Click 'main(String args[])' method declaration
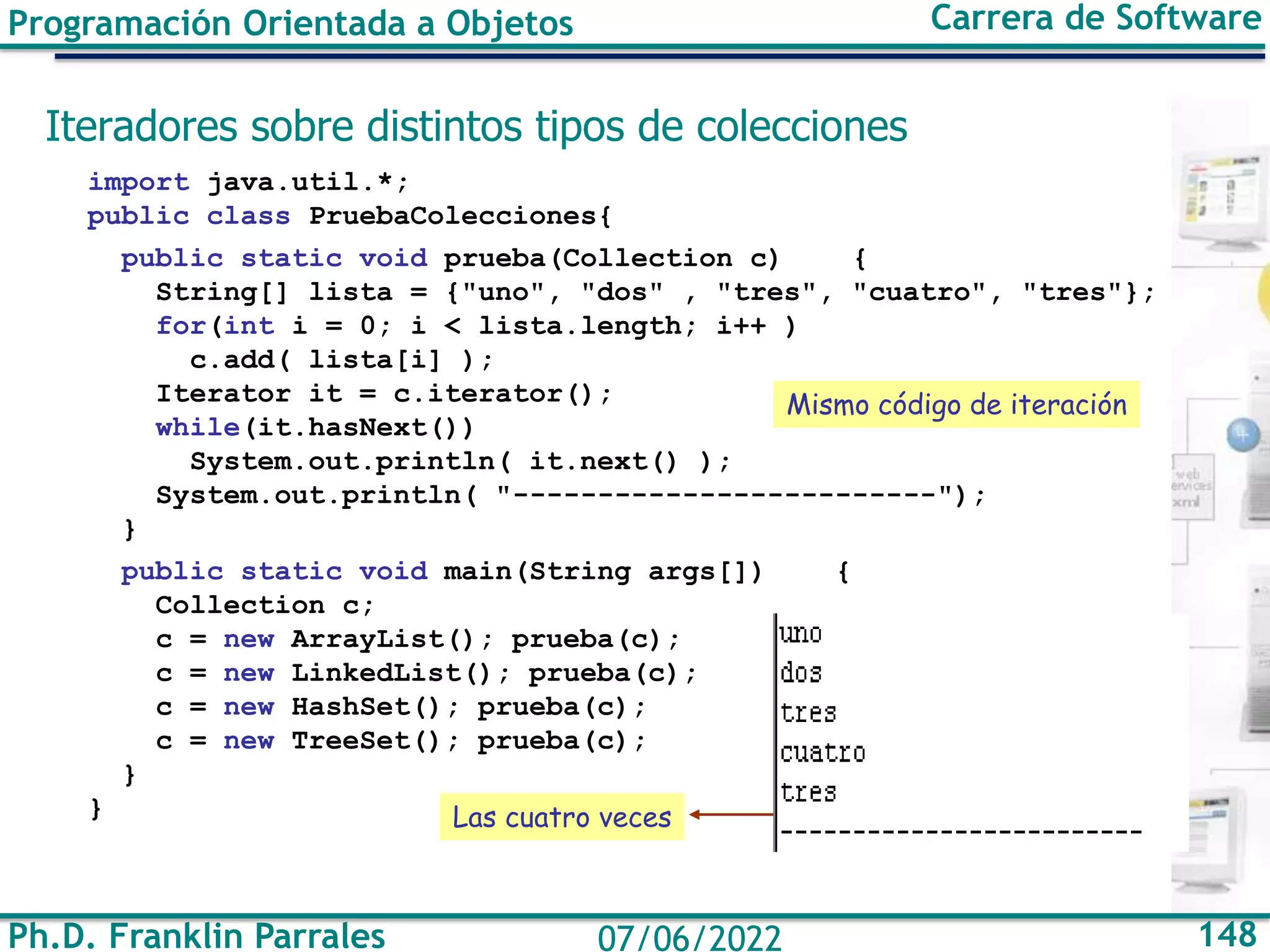The image size is (1270, 952). tap(485, 571)
